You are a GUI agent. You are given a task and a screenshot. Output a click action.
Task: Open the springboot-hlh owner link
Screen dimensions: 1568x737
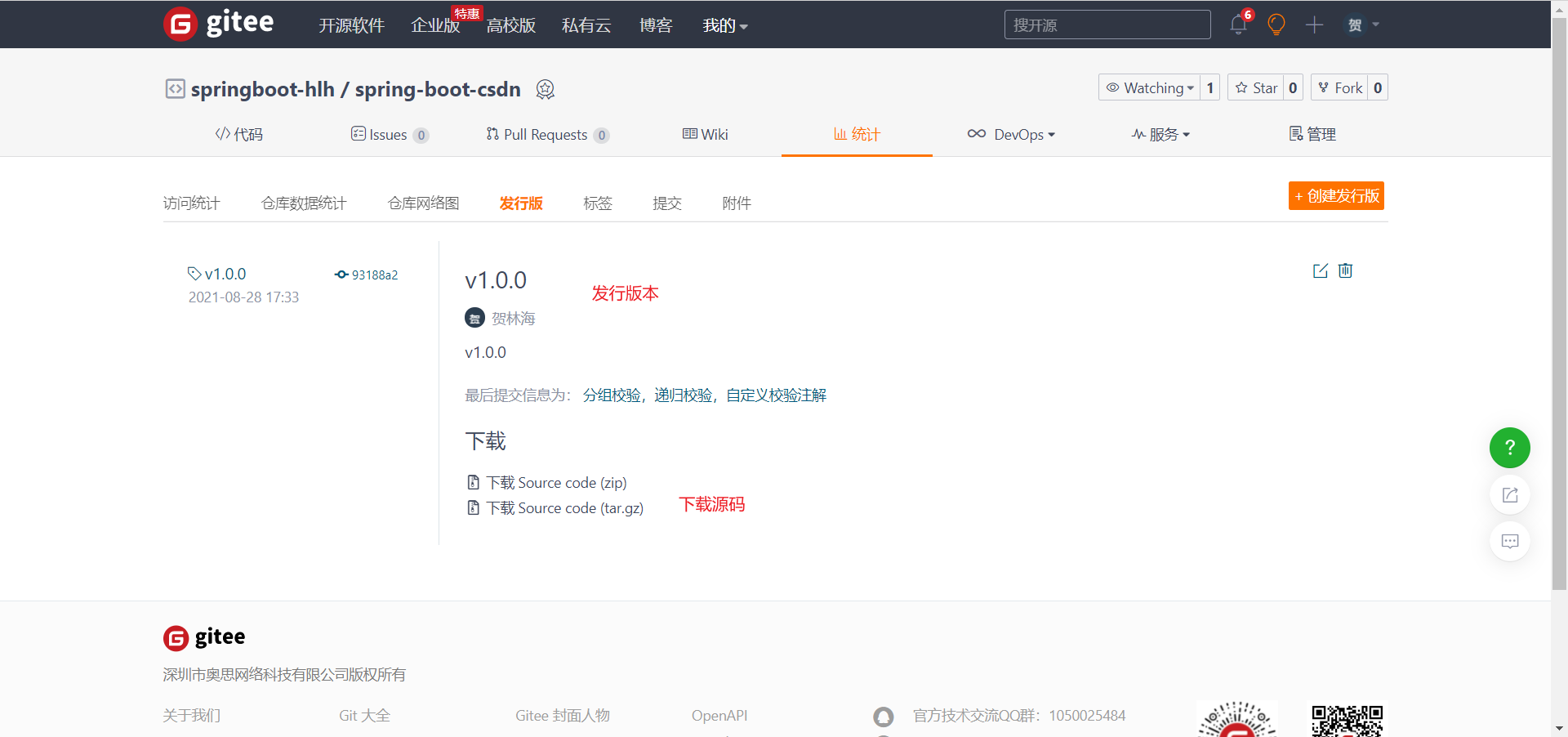pyautogui.click(x=263, y=89)
